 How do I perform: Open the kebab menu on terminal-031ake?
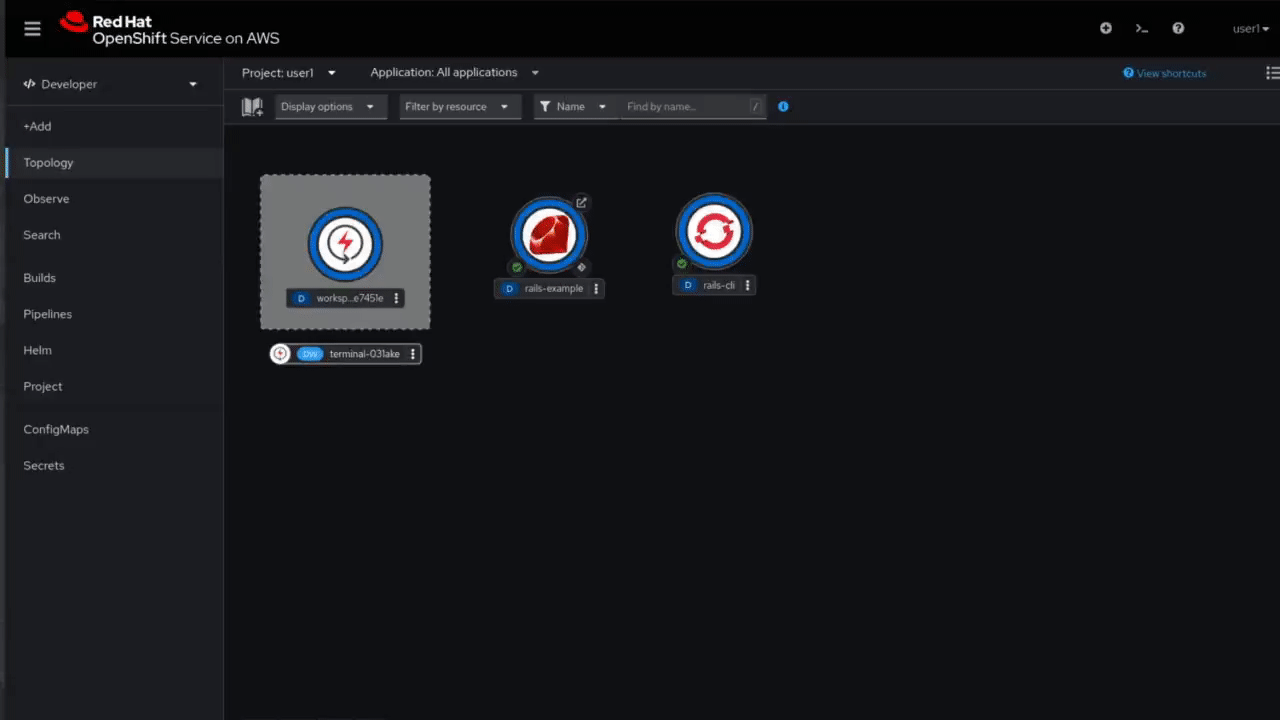point(412,353)
